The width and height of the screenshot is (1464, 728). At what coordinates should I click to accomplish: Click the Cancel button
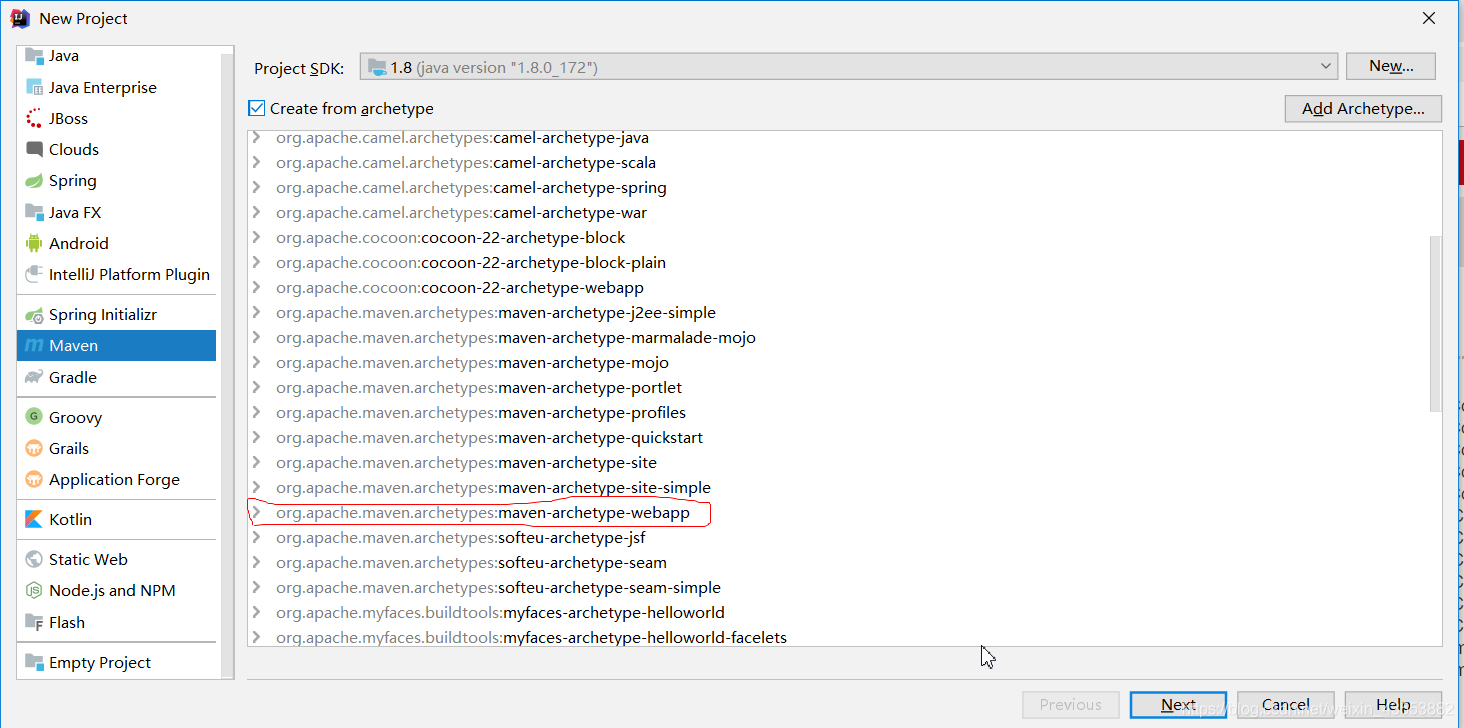pyautogui.click(x=1285, y=704)
